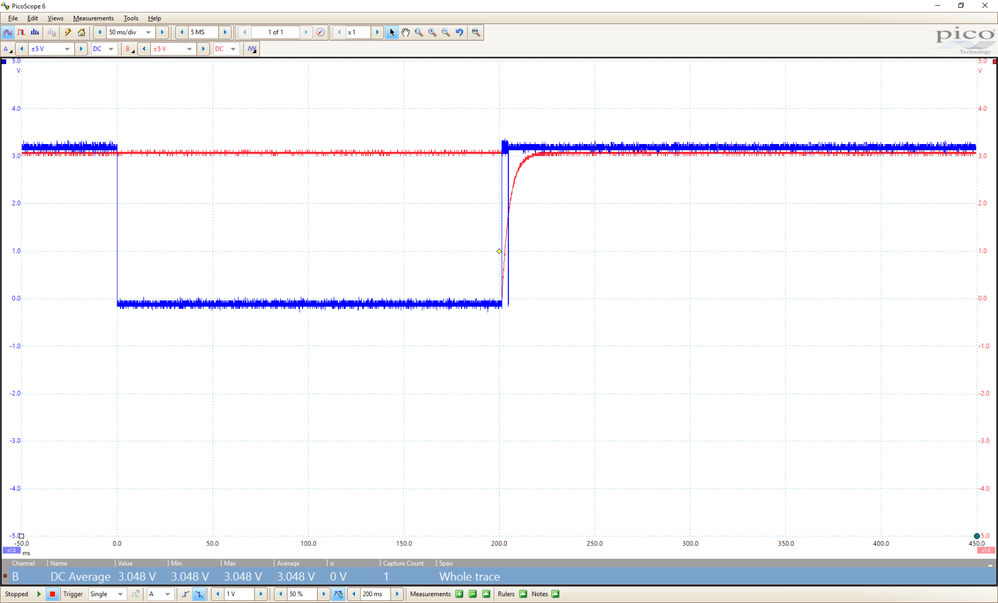This screenshot has height=603, width=998.
Task: Show the Rulers legend
Action: coord(523,594)
